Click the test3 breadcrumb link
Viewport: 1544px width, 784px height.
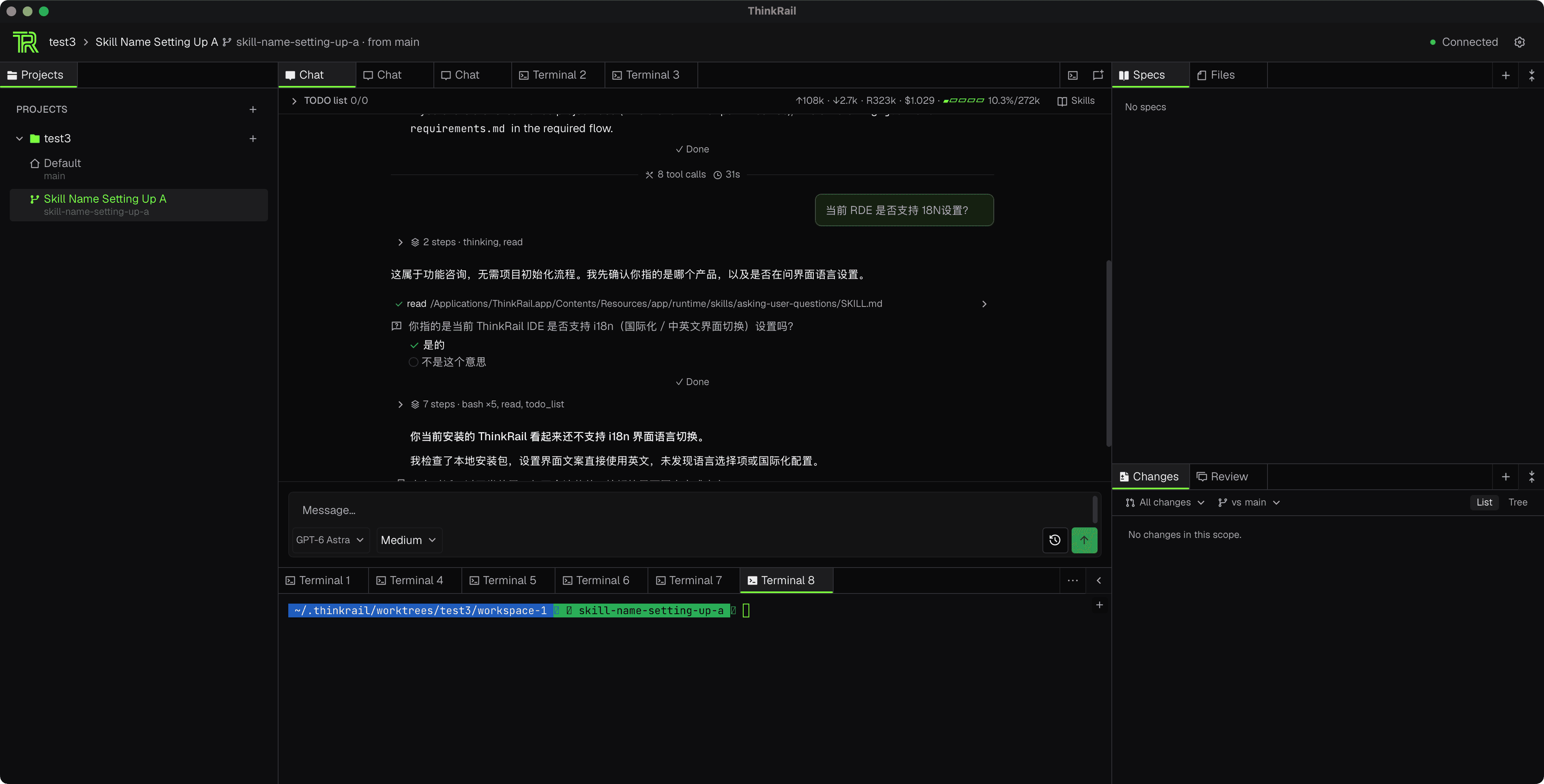[x=62, y=42]
